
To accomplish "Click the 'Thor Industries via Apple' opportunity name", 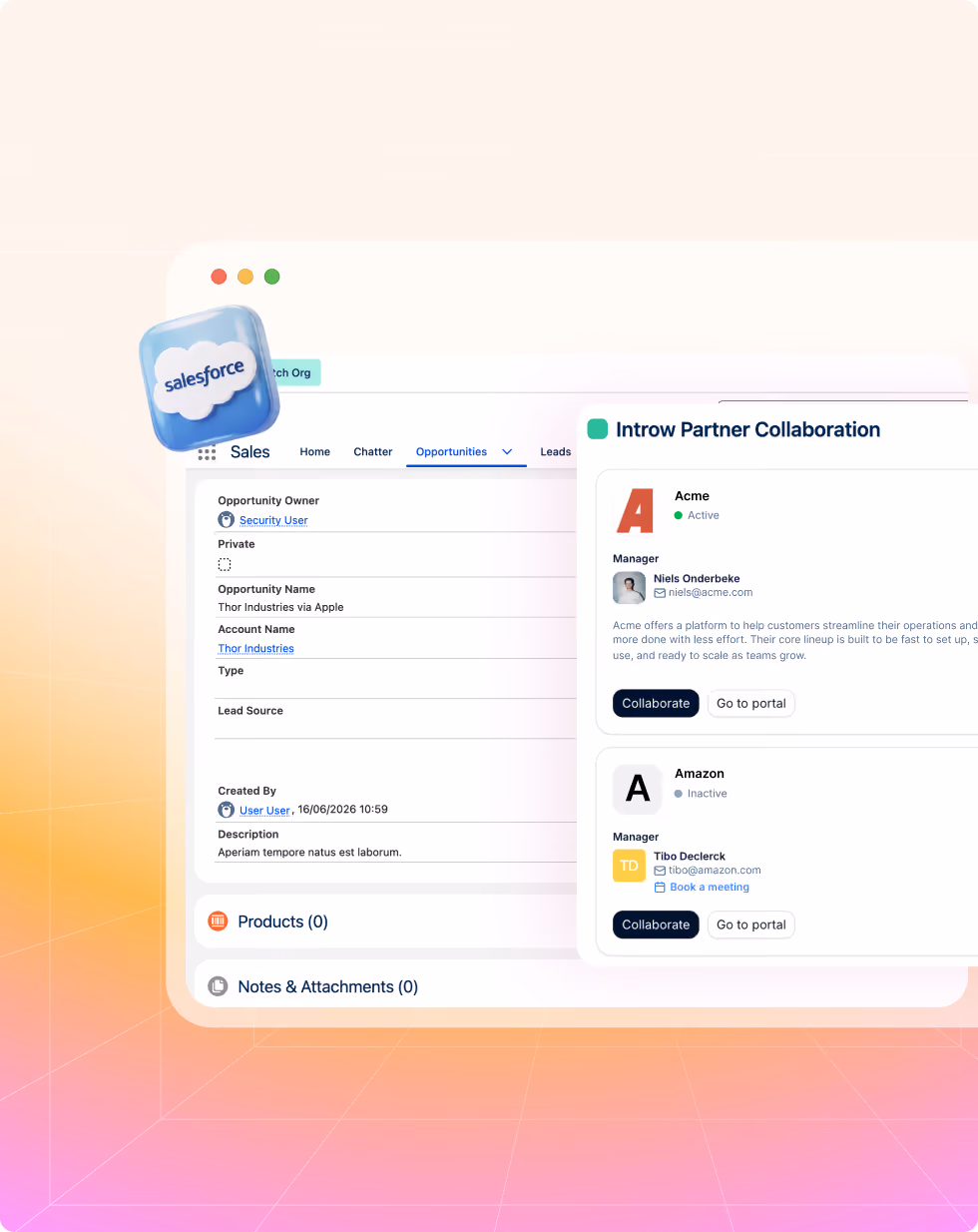I will point(280,607).
